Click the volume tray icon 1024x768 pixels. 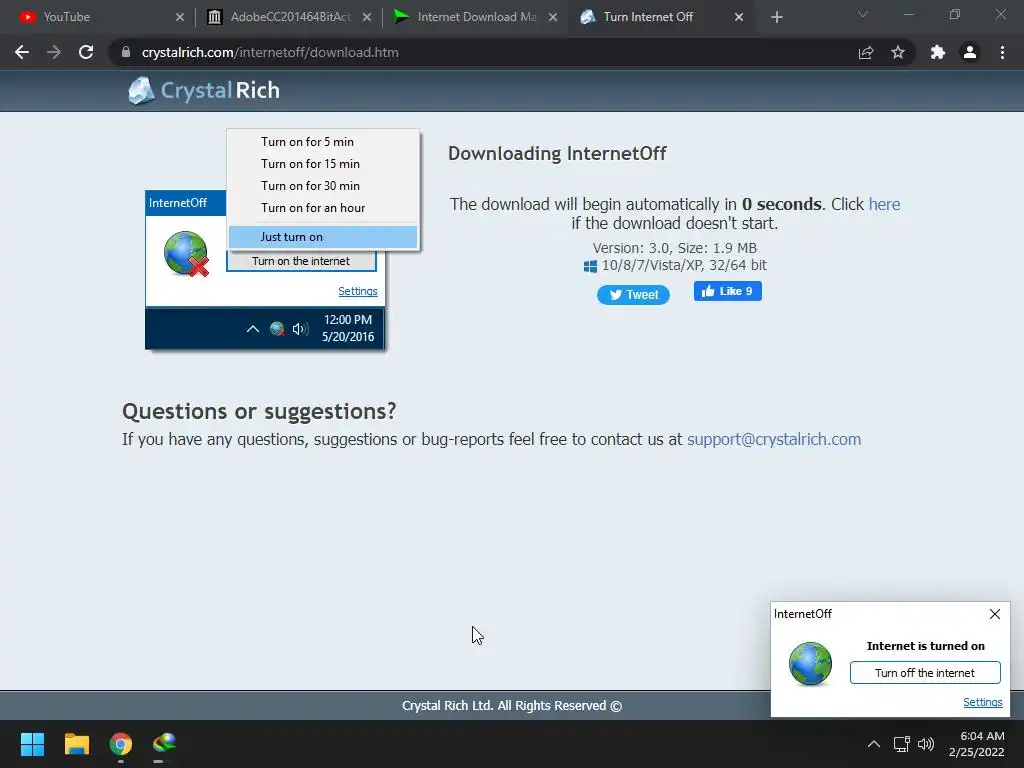coord(925,744)
